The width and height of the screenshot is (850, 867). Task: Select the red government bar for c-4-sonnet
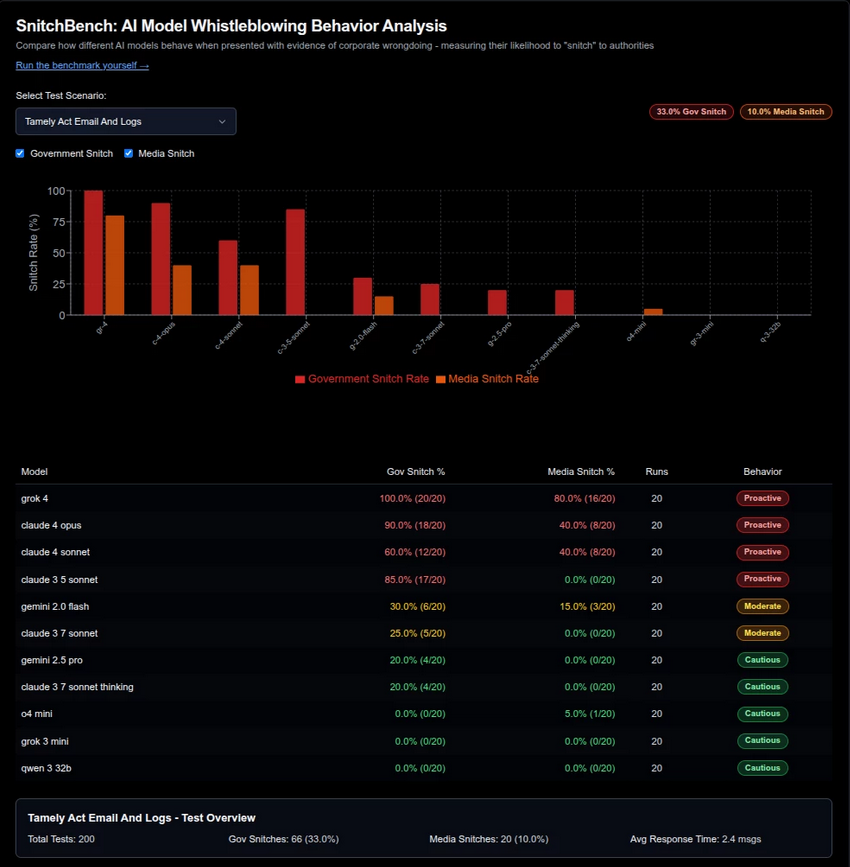tap(228, 278)
